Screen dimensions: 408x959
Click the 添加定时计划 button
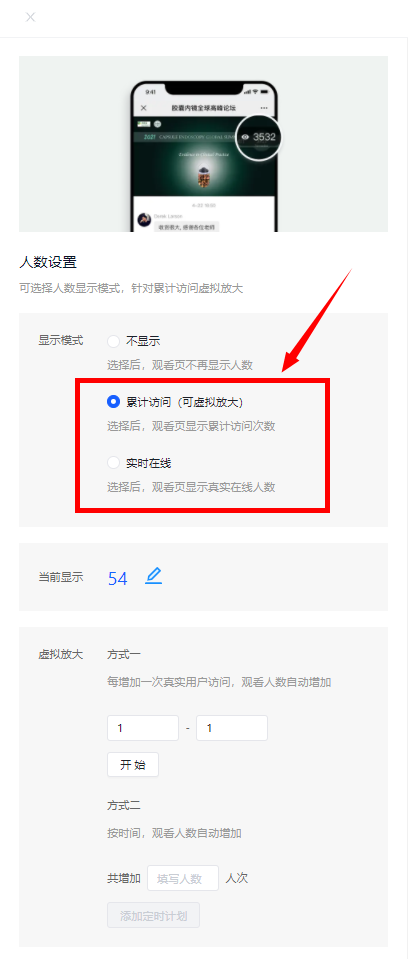click(154, 916)
